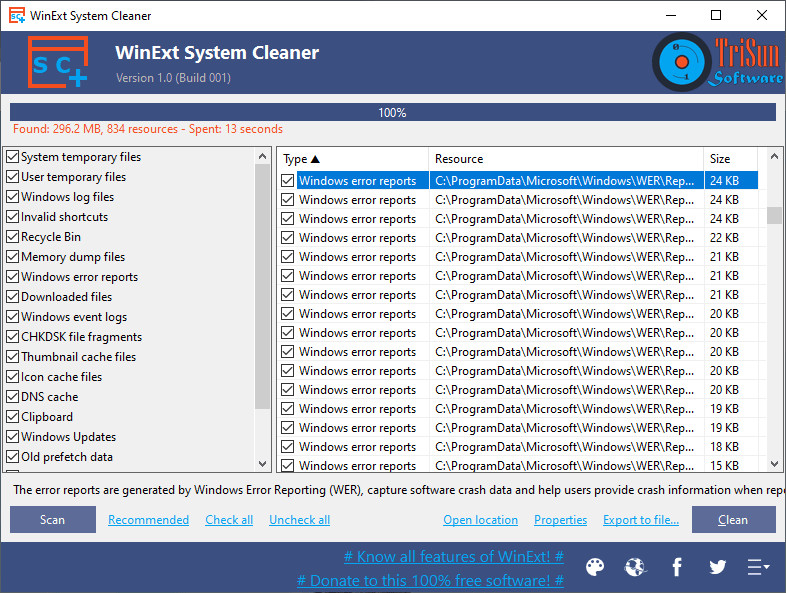Open the Twitter bird icon

[x=717, y=567]
